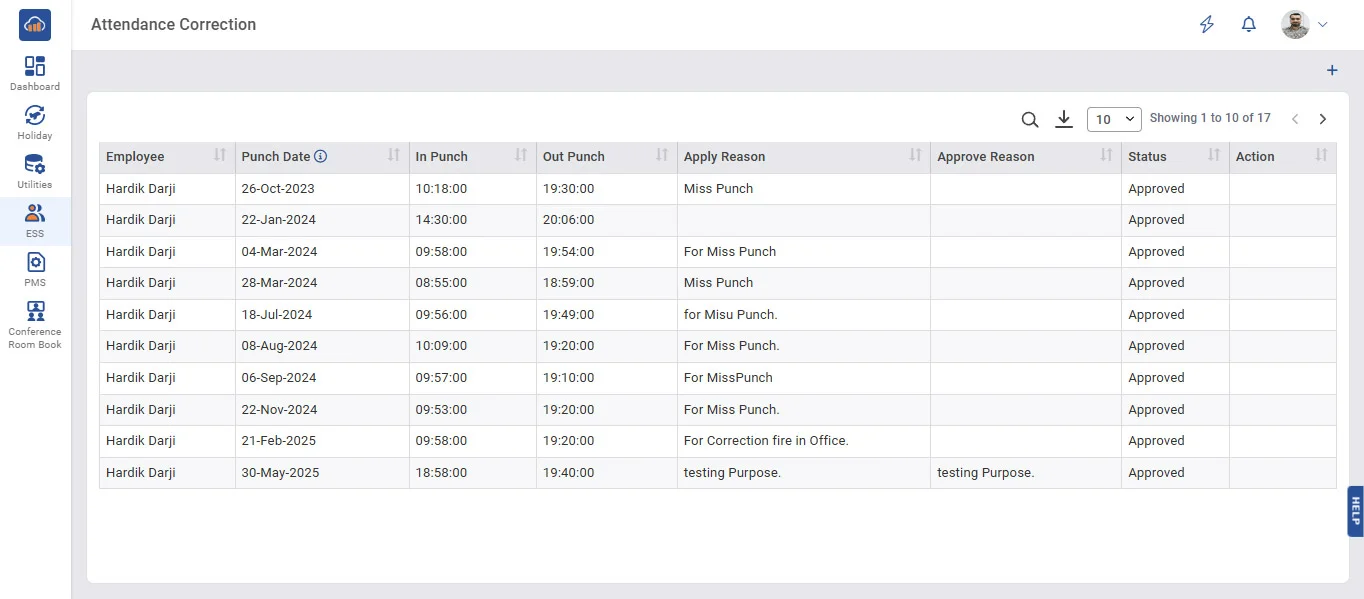Open the Holiday sidebar item
The image size is (1364, 599).
[35, 123]
